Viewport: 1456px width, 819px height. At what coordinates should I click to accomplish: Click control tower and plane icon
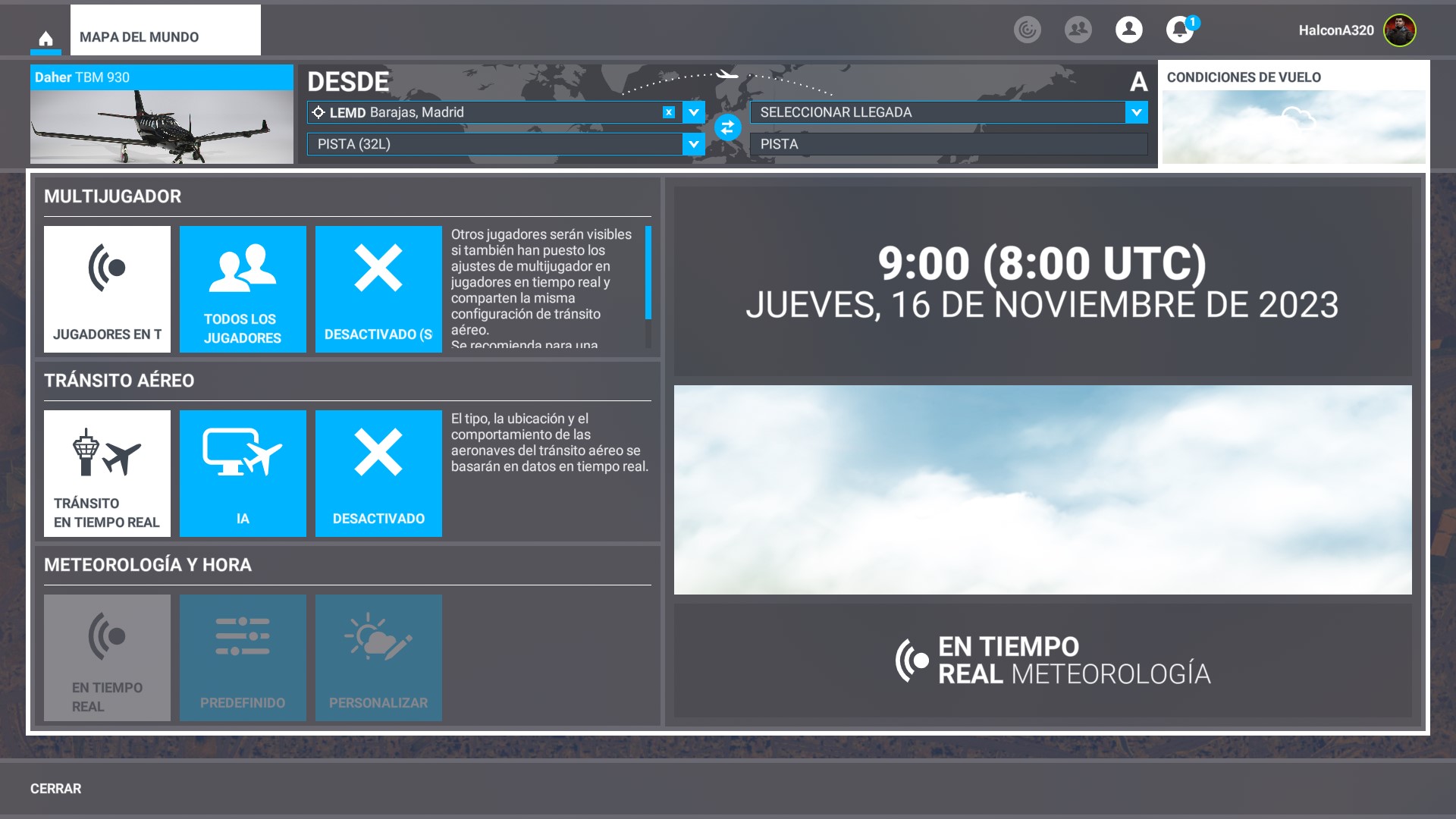(x=107, y=453)
